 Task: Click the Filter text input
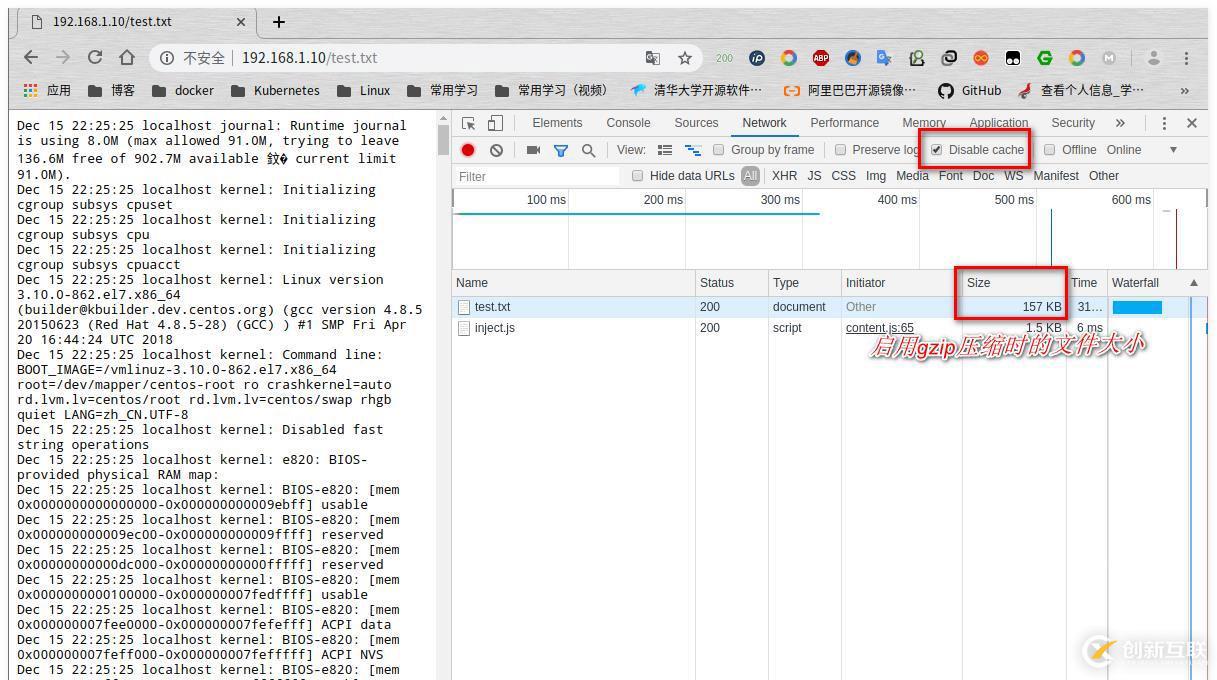point(538,176)
